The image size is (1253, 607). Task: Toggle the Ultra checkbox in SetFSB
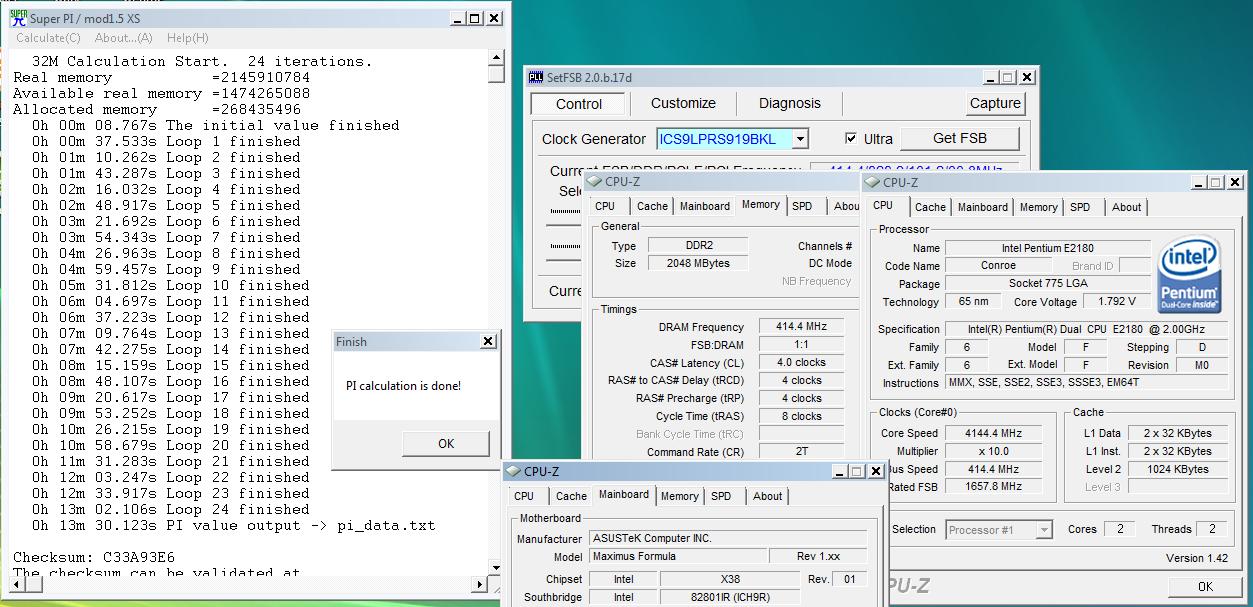click(x=851, y=139)
